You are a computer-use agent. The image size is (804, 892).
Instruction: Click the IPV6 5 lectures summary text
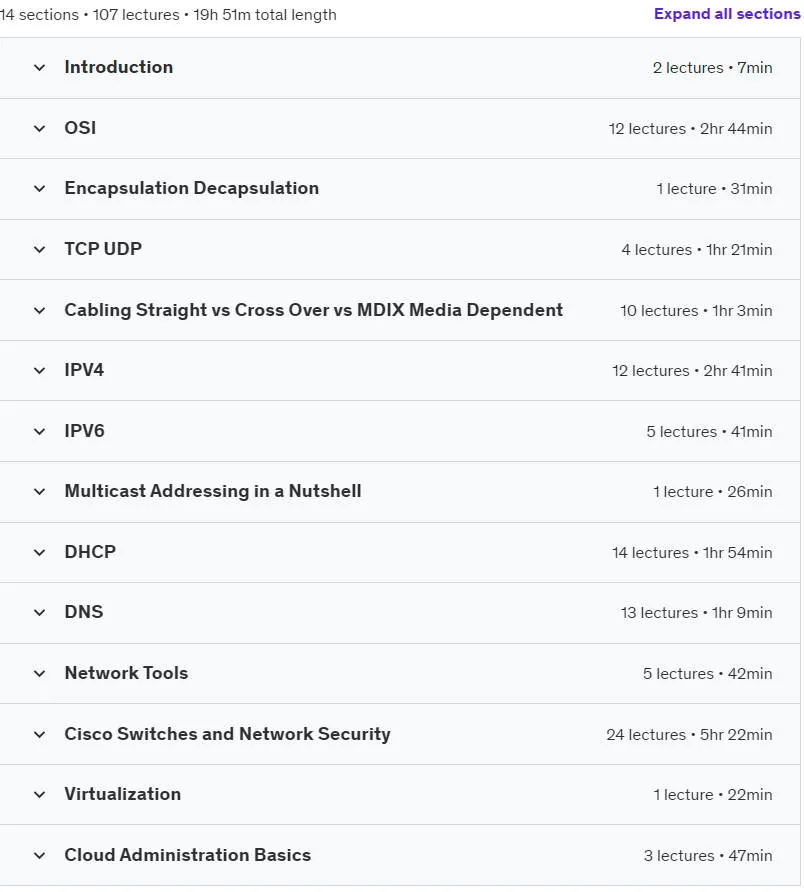pos(709,432)
